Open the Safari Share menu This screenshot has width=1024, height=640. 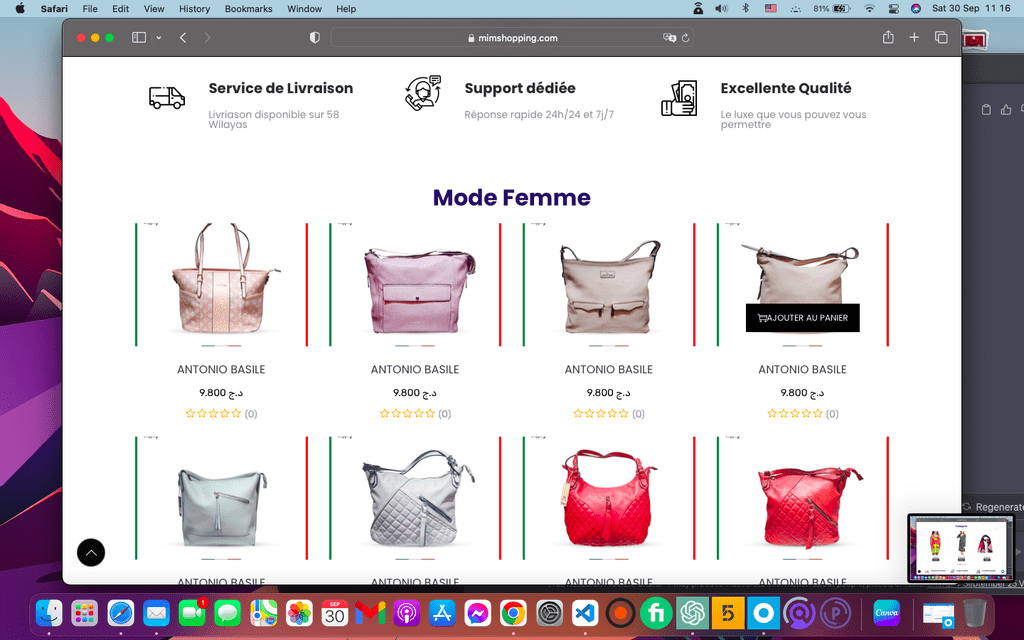888,37
